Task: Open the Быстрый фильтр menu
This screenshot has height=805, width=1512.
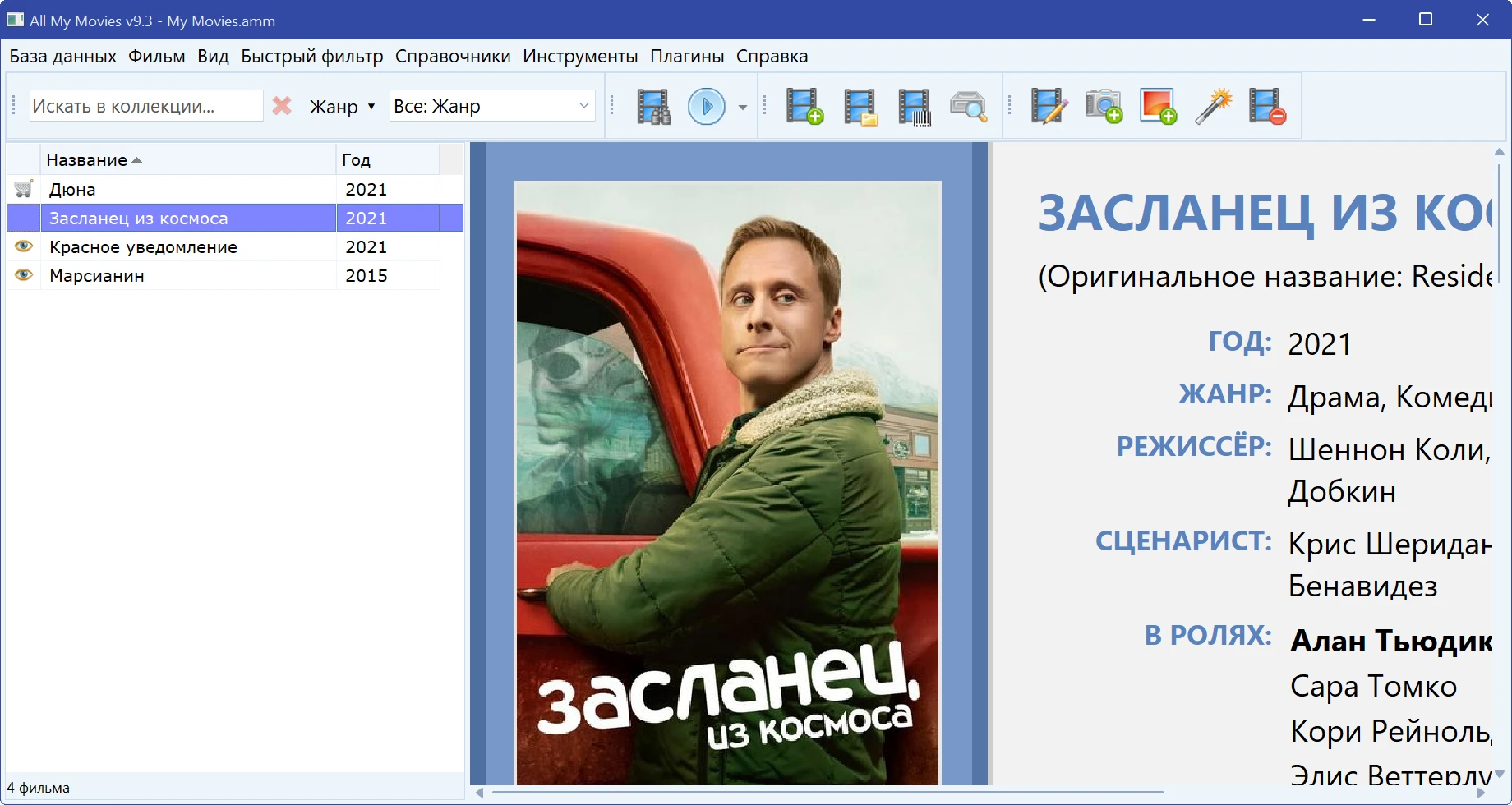Action: pyautogui.click(x=311, y=57)
